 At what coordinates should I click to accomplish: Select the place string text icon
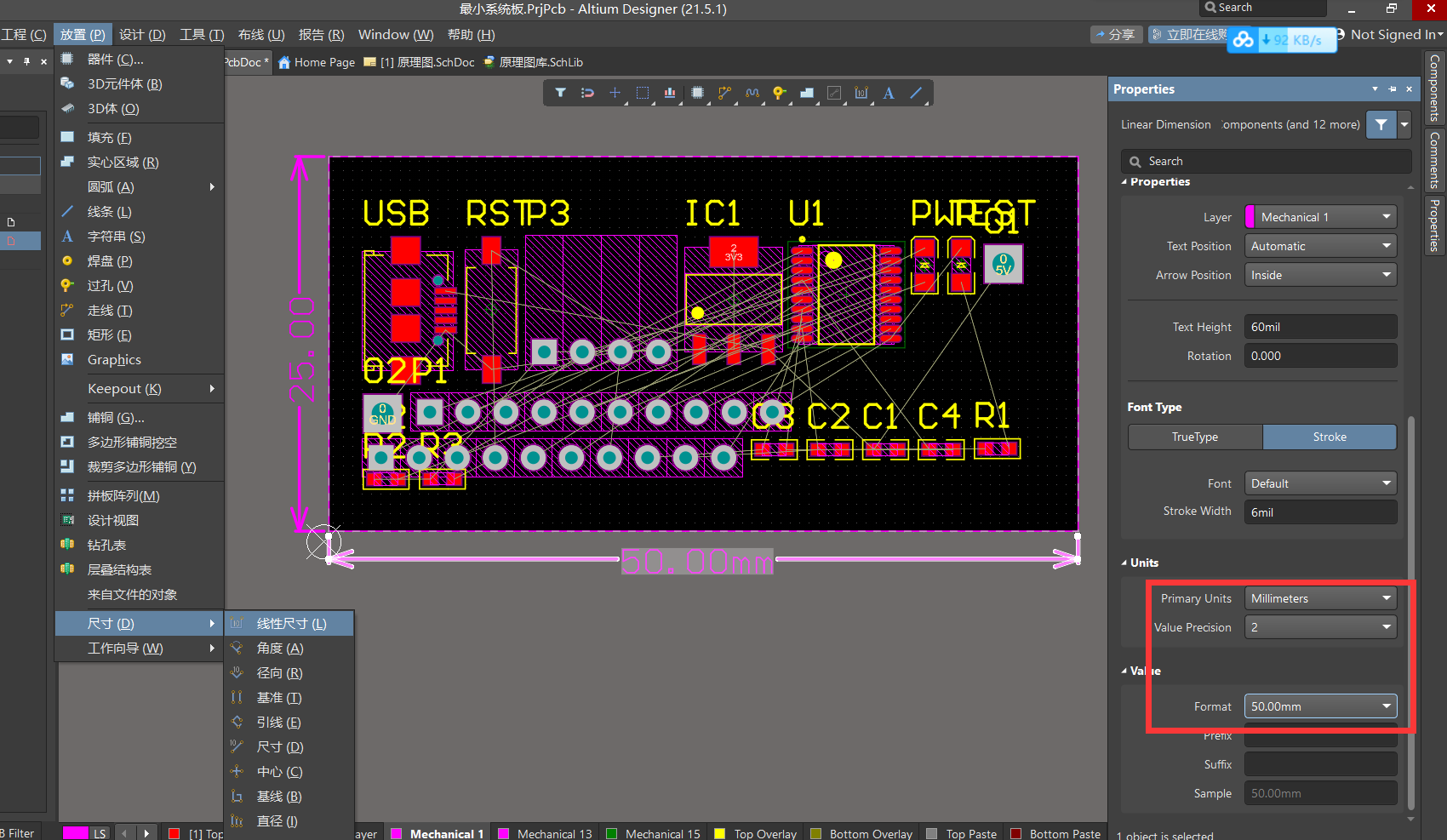pos(888,93)
